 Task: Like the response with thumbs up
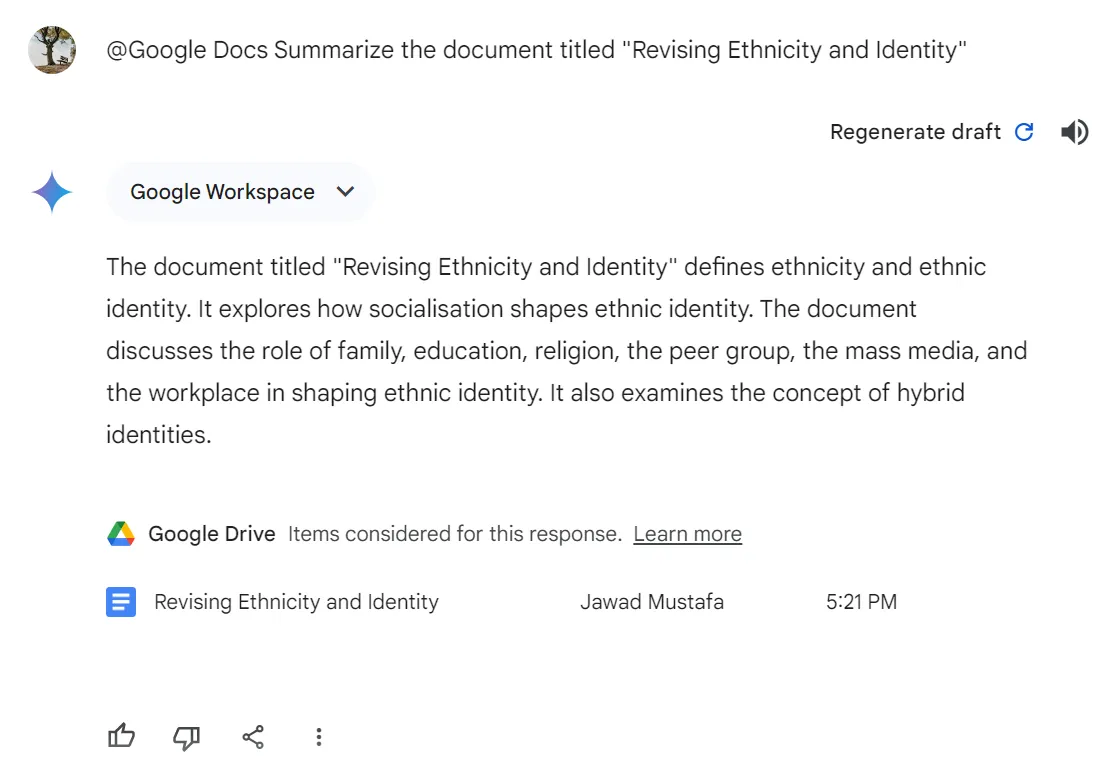pyautogui.click(x=121, y=737)
